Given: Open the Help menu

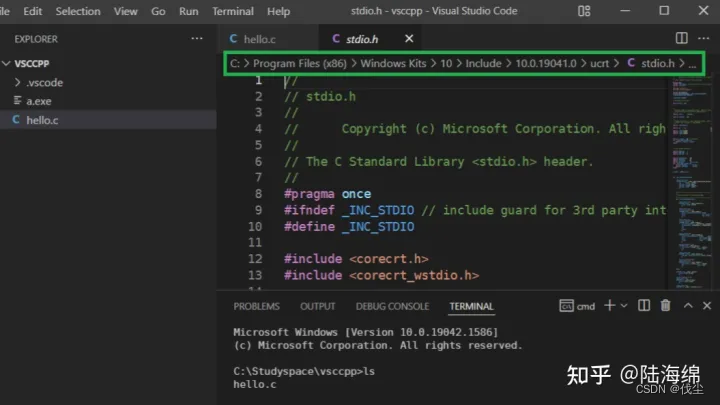Looking at the screenshot, I should tap(278, 11).
